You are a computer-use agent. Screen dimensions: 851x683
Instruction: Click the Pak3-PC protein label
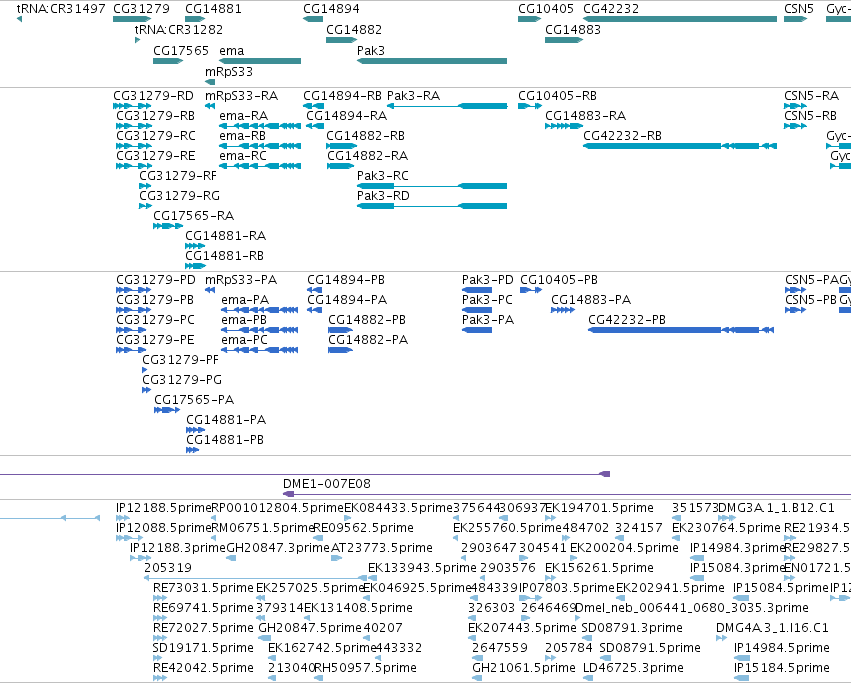click(x=487, y=300)
